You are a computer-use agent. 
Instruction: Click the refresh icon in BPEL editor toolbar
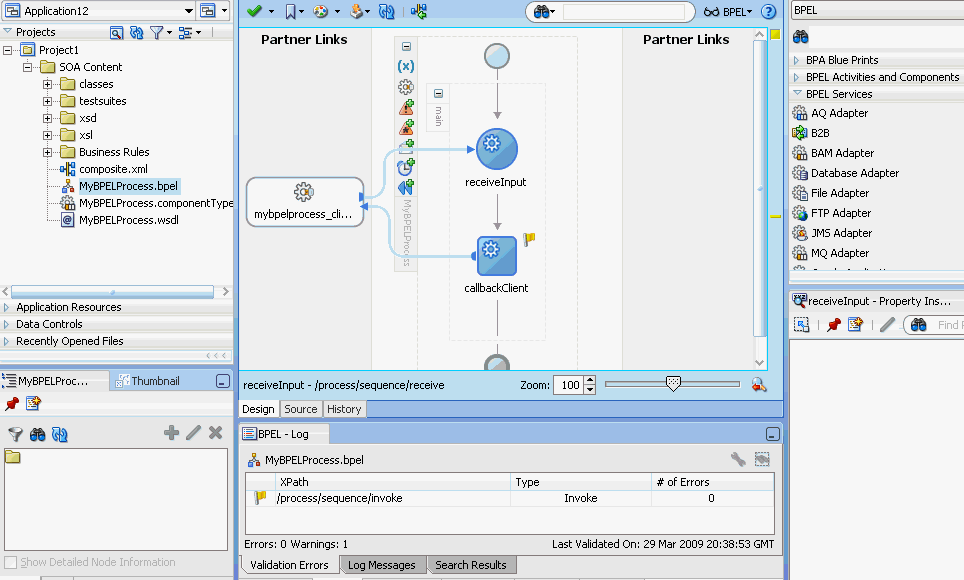[x=386, y=11]
